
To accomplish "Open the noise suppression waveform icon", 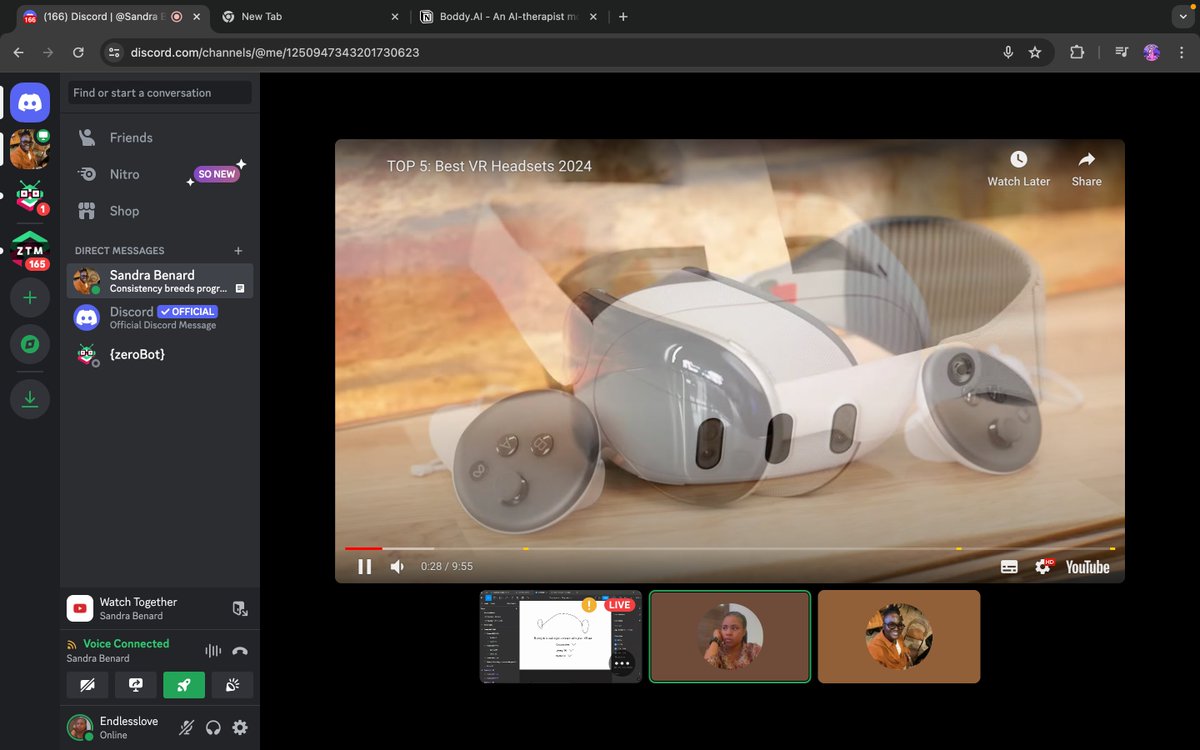I will coord(213,651).
